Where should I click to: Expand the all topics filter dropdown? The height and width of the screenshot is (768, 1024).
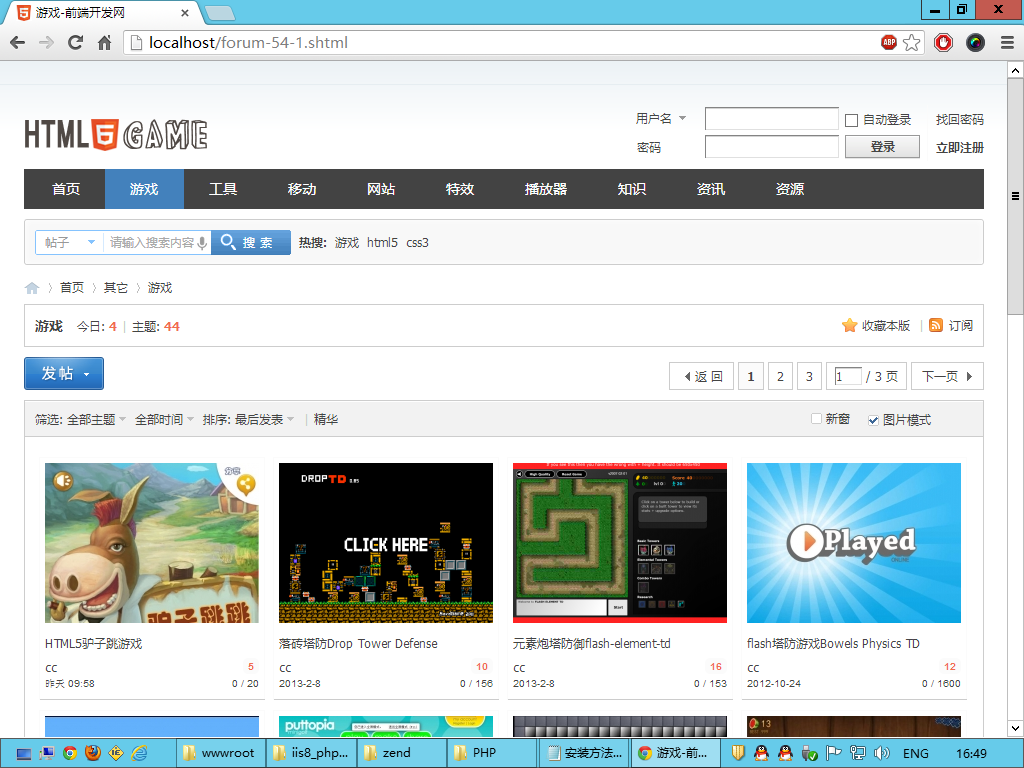pyautogui.click(x=97, y=420)
